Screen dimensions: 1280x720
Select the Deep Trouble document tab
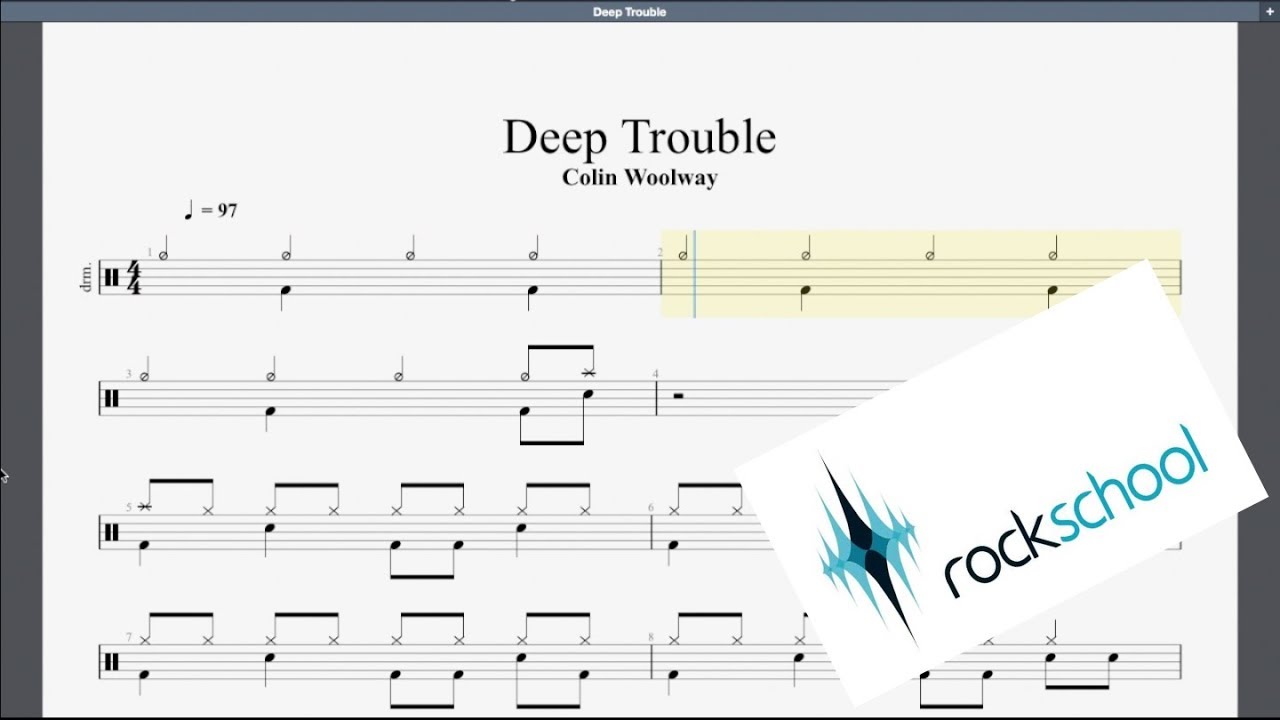click(x=629, y=12)
